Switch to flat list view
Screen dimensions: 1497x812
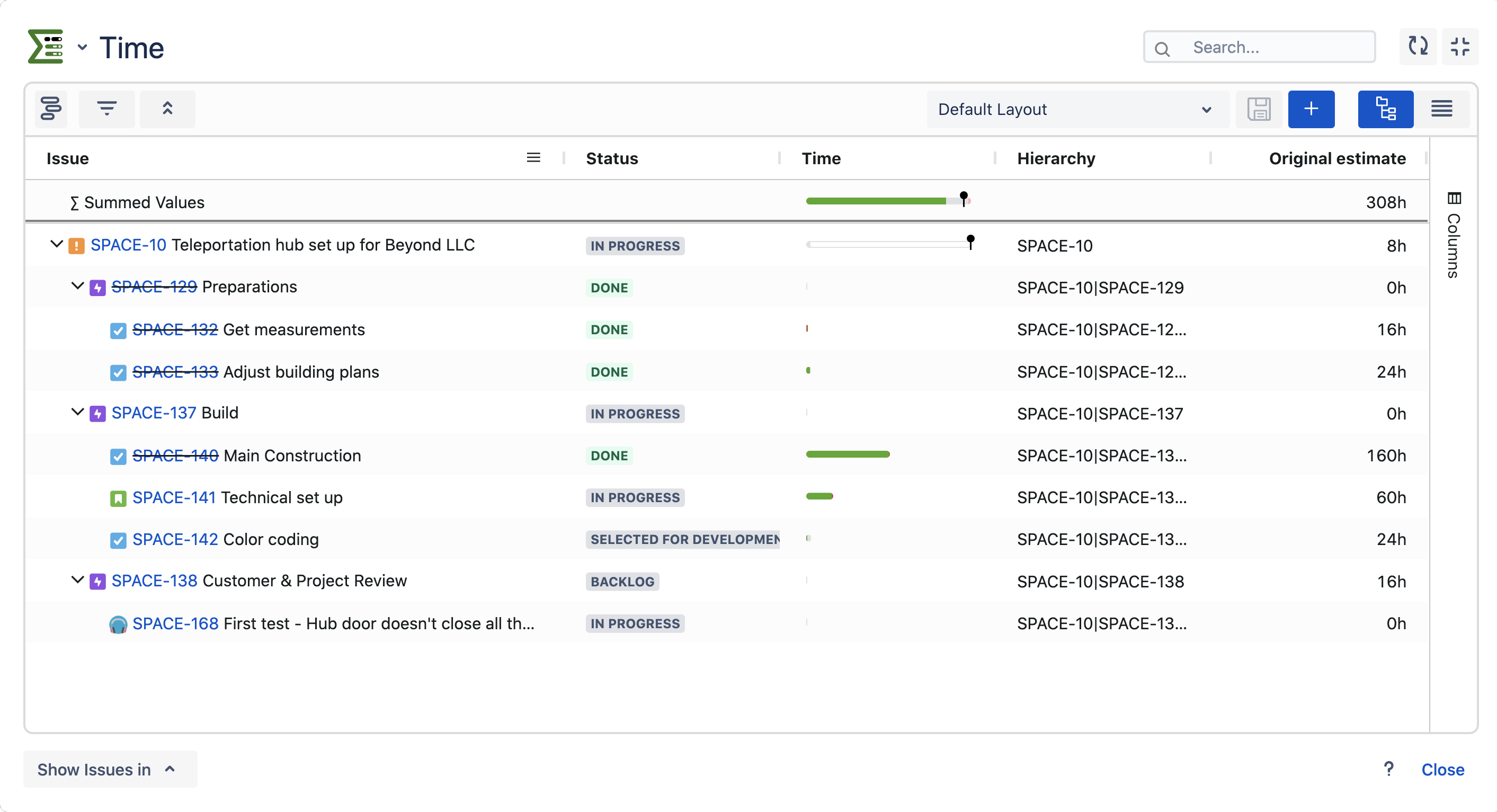[1441, 109]
